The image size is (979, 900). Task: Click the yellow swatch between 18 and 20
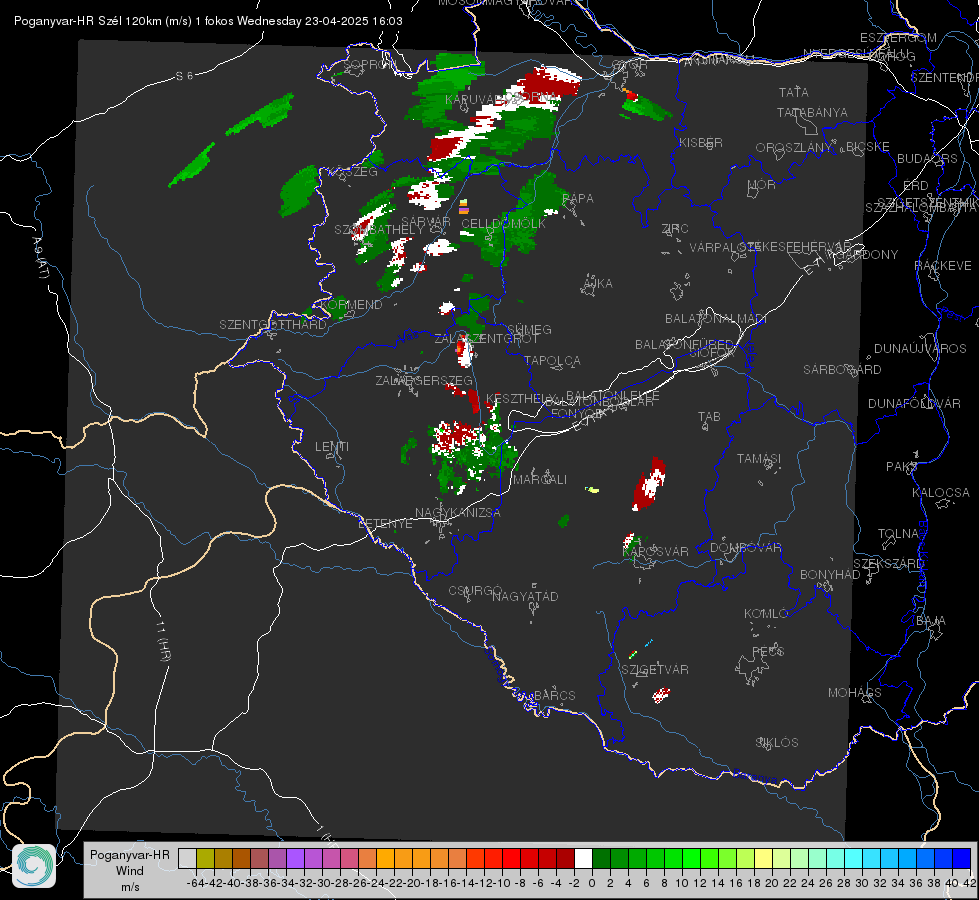(x=764, y=858)
